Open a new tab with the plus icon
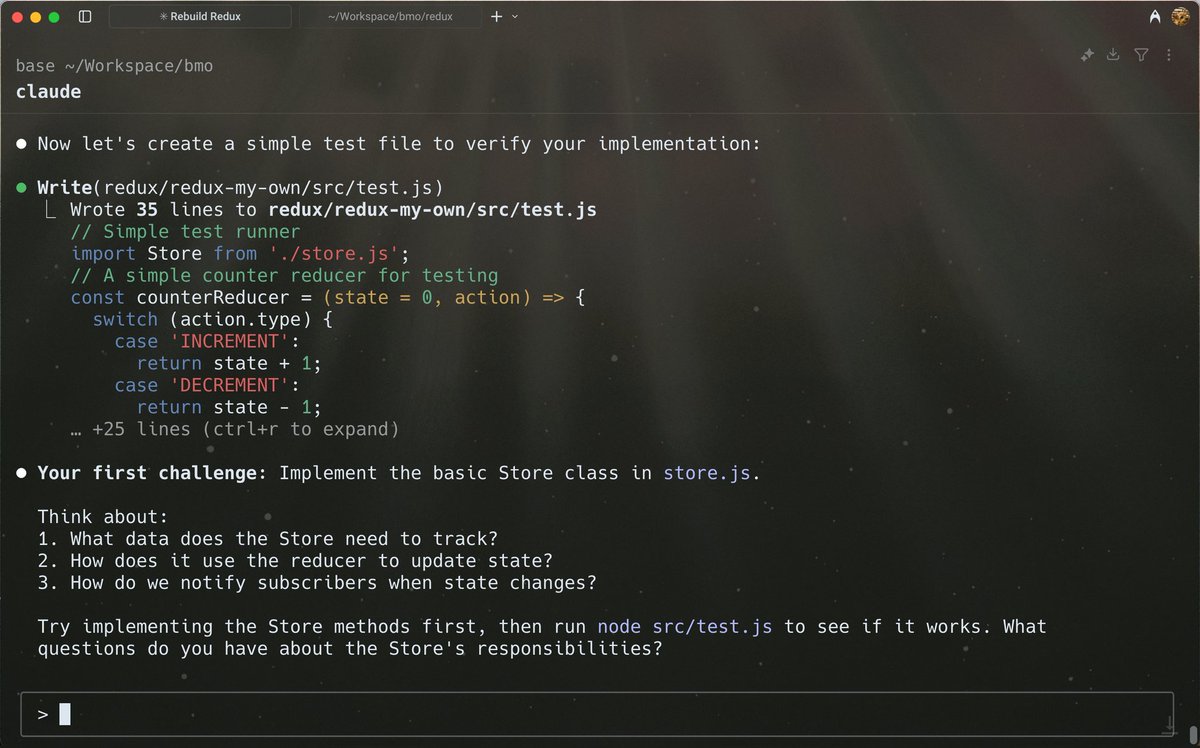 pyautogui.click(x=496, y=17)
